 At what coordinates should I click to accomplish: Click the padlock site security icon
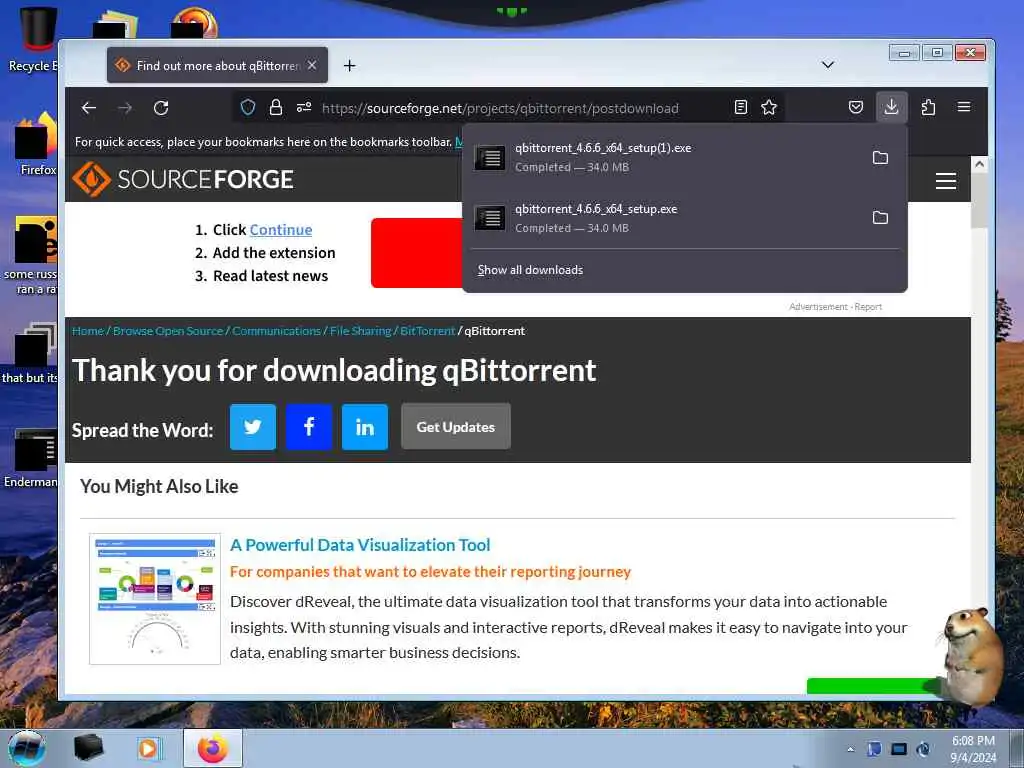click(276, 107)
